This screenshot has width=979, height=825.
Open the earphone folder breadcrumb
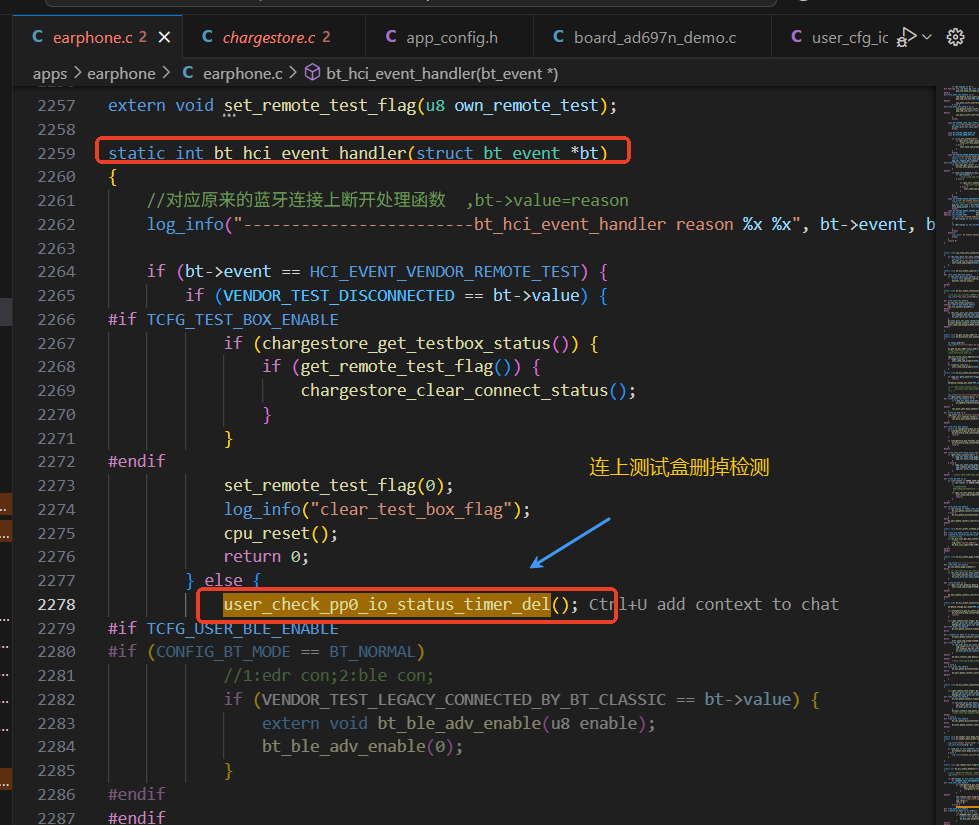pos(121,74)
